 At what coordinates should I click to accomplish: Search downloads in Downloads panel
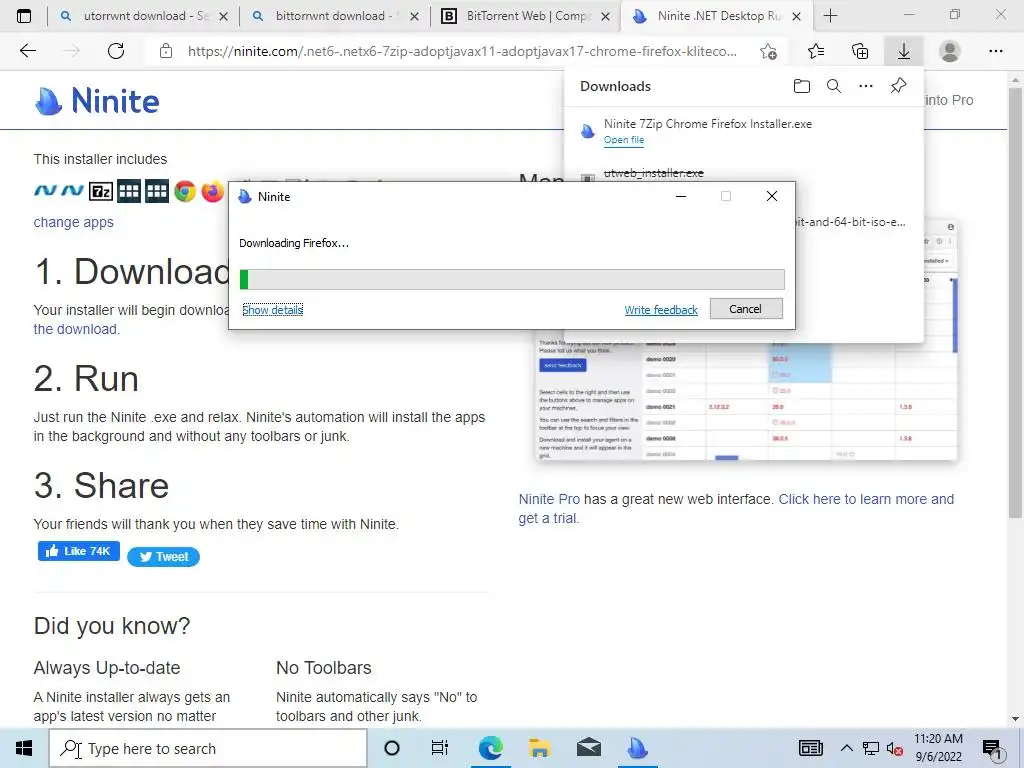tap(834, 86)
